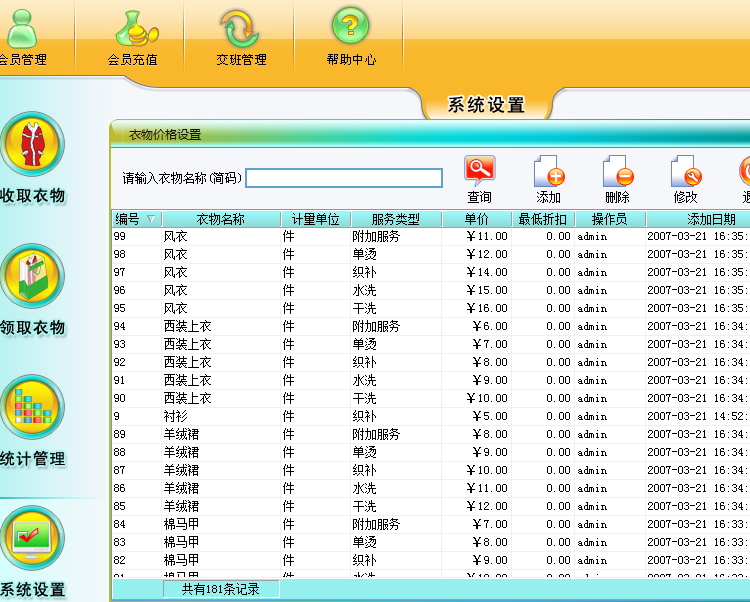
Task: Click the 修改 edit record icon
Action: tap(686, 171)
